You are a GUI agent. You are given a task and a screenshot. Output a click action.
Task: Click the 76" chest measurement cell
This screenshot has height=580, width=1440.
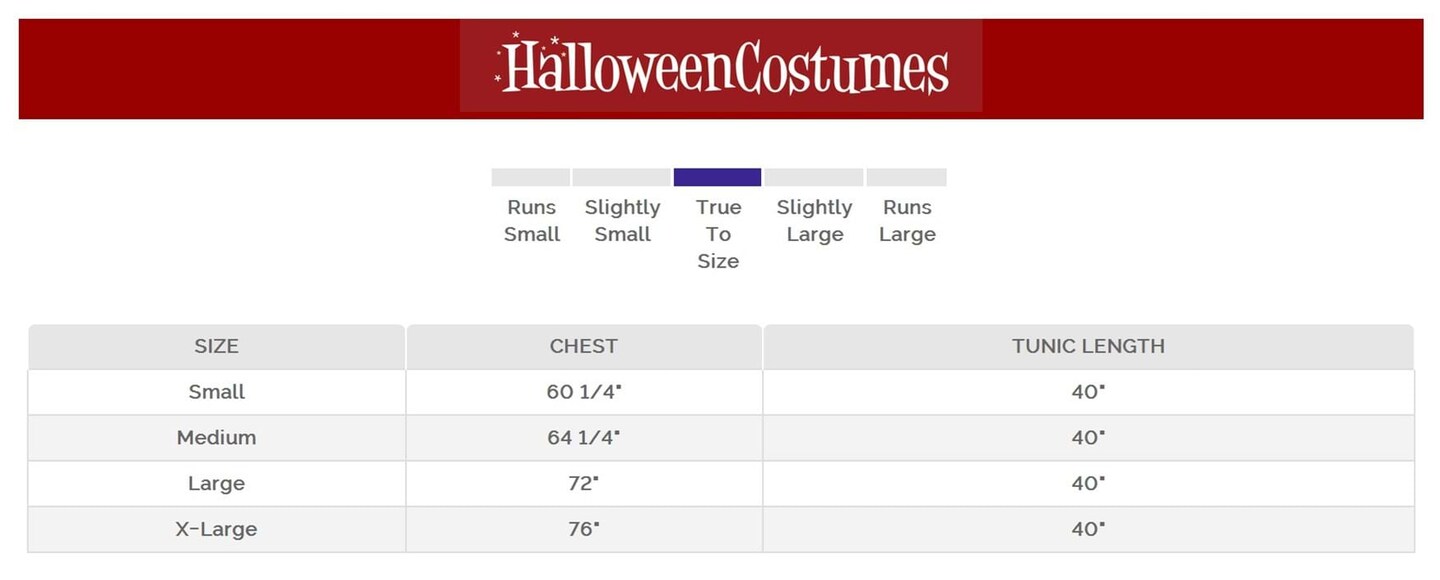point(584,530)
